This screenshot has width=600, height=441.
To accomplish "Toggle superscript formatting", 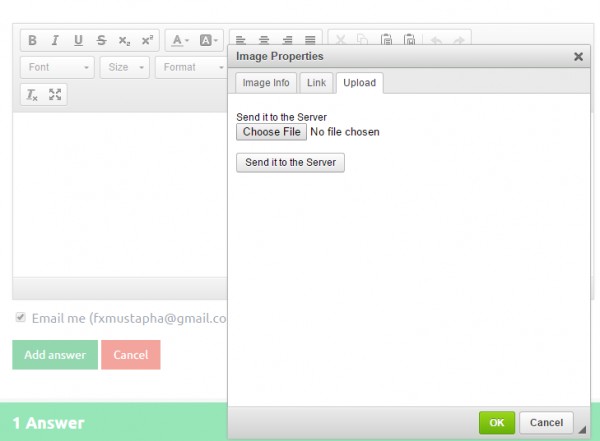I will click(x=147, y=41).
